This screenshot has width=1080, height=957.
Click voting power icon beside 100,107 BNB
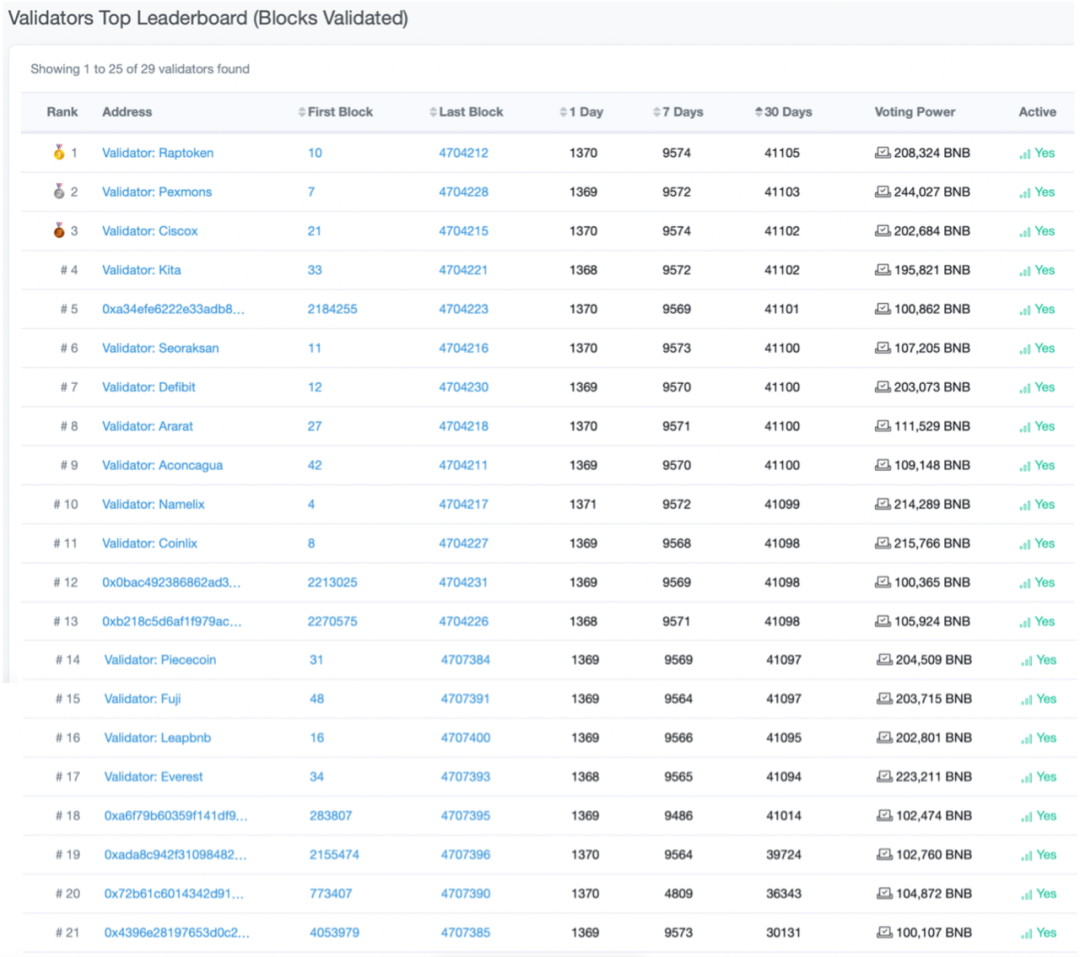884,932
